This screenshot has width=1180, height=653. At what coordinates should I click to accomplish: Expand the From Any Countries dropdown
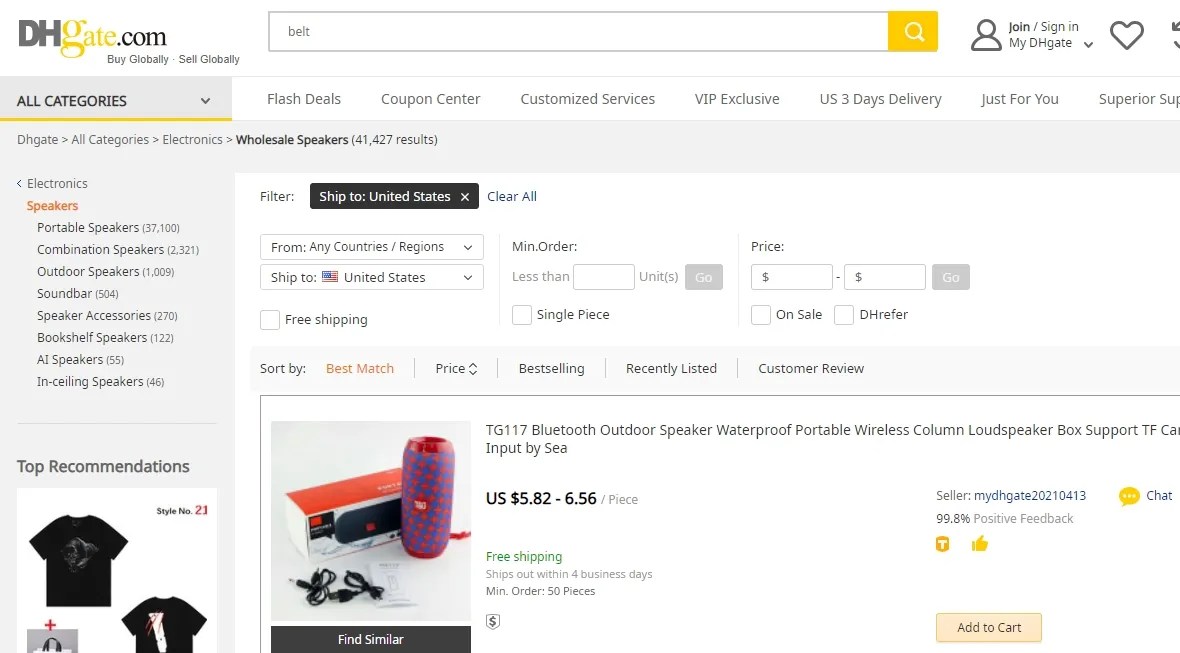pos(371,246)
